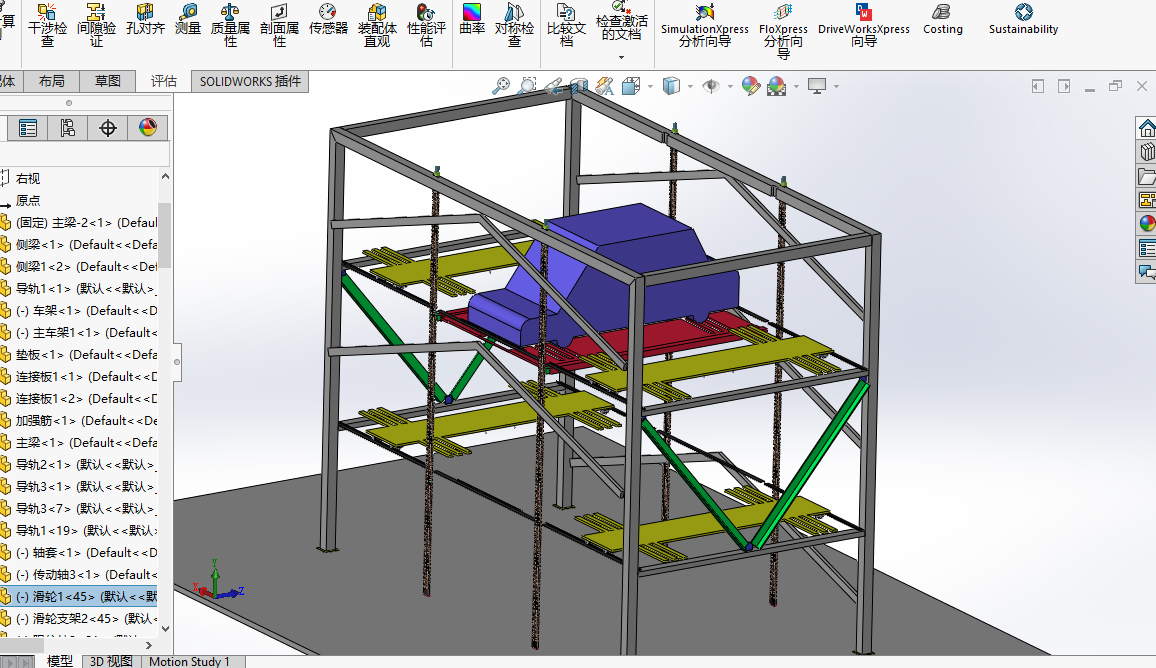Open Appearances color ball in task pane
The image size is (1156, 668).
[1146, 223]
